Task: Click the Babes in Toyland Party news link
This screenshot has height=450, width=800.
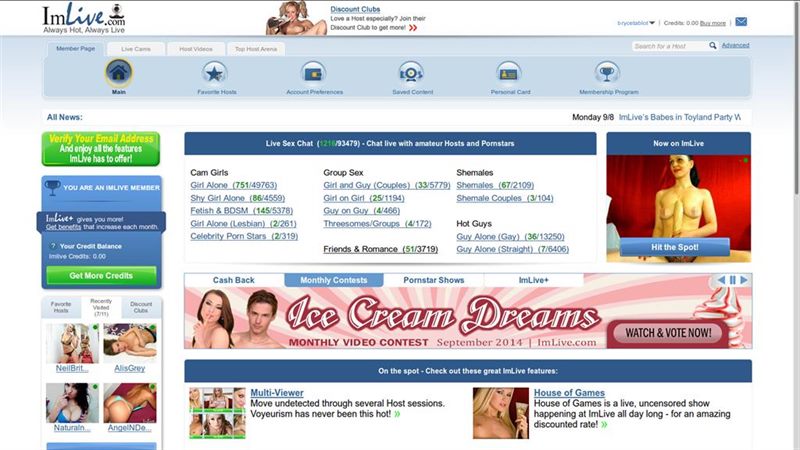Action: (680, 117)
